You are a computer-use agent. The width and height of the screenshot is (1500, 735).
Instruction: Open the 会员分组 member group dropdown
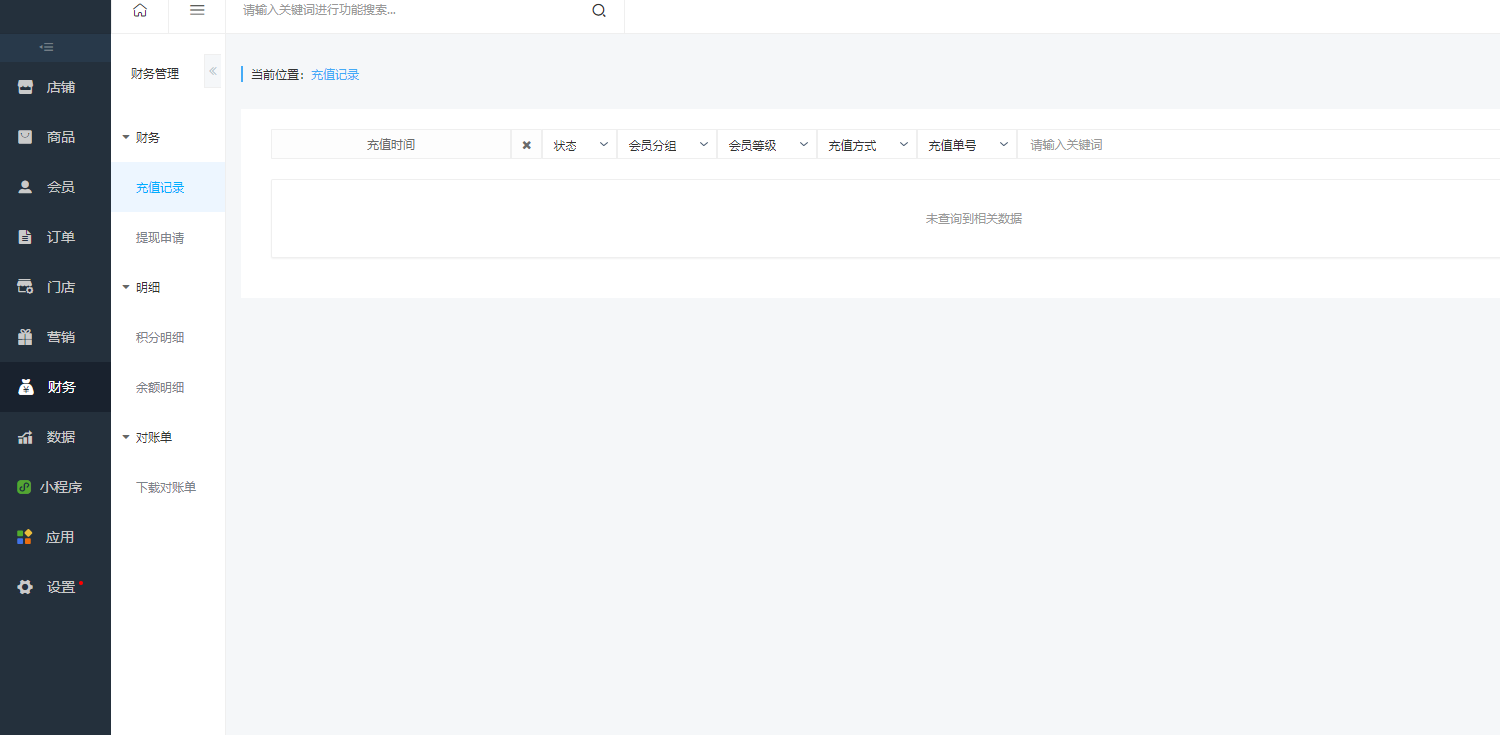coord(667,145)
